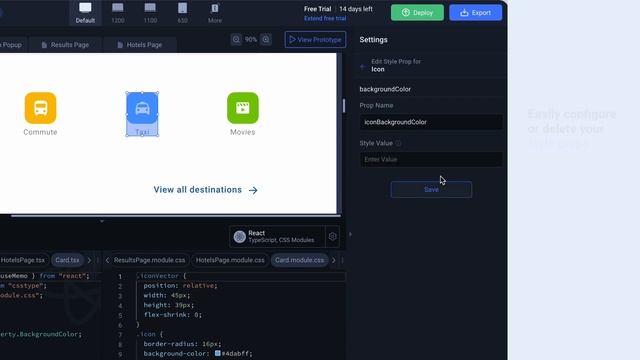The image size is (640, 360).
Task: Open the HotelsPage.module.css tab
Action: 230,260
